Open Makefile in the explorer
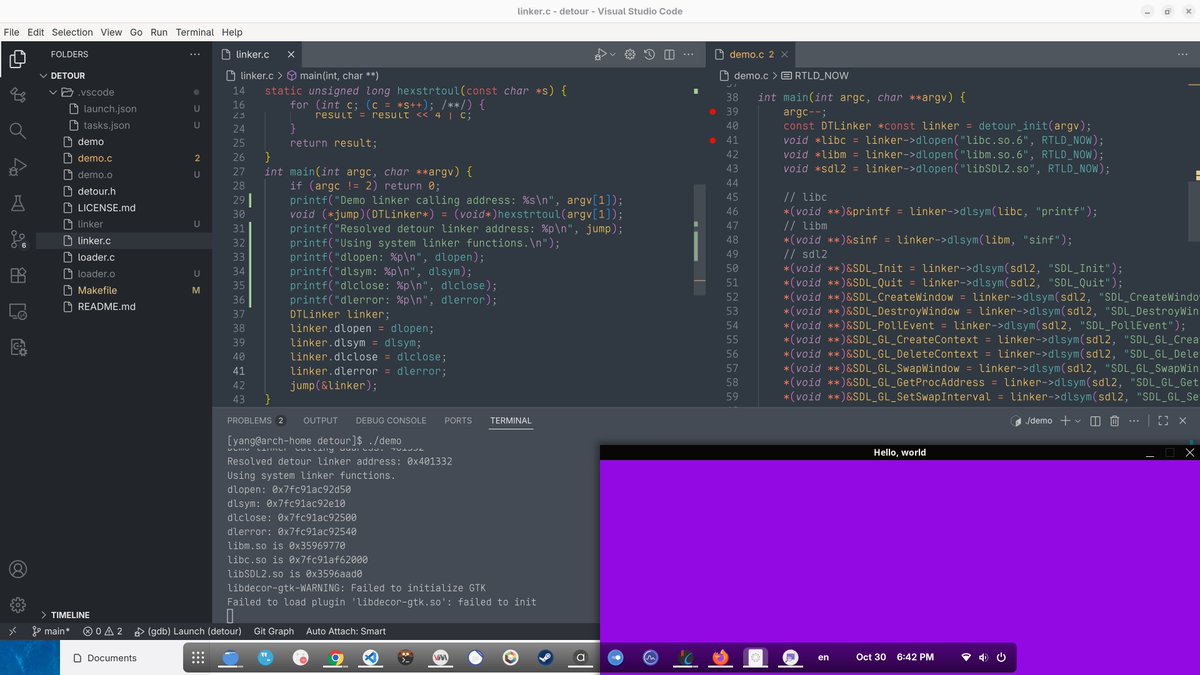The height and width of the screenshot is (675, 1200). pos(97,290)
